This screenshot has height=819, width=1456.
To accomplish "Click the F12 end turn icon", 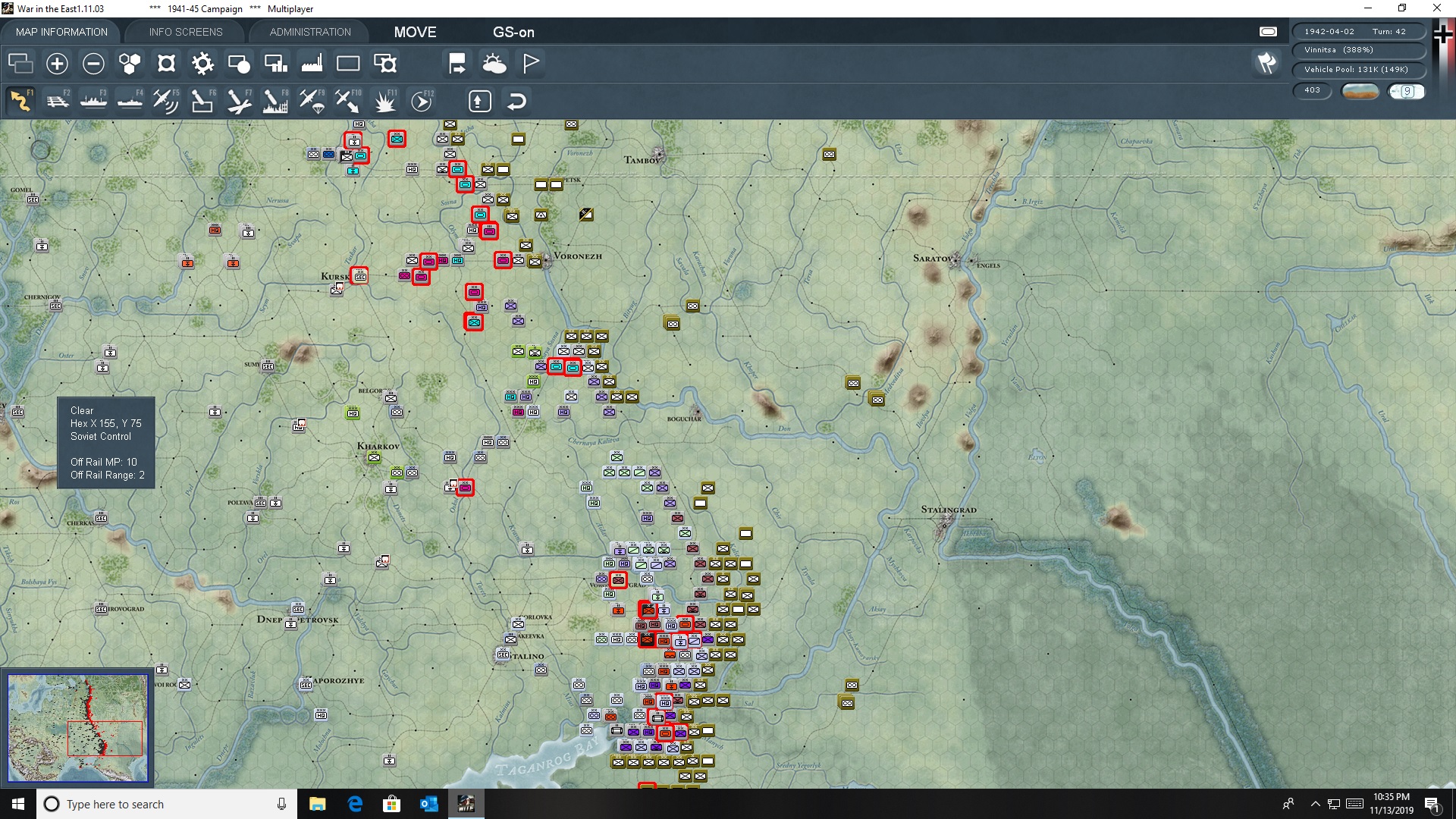I will click(422, 101).
